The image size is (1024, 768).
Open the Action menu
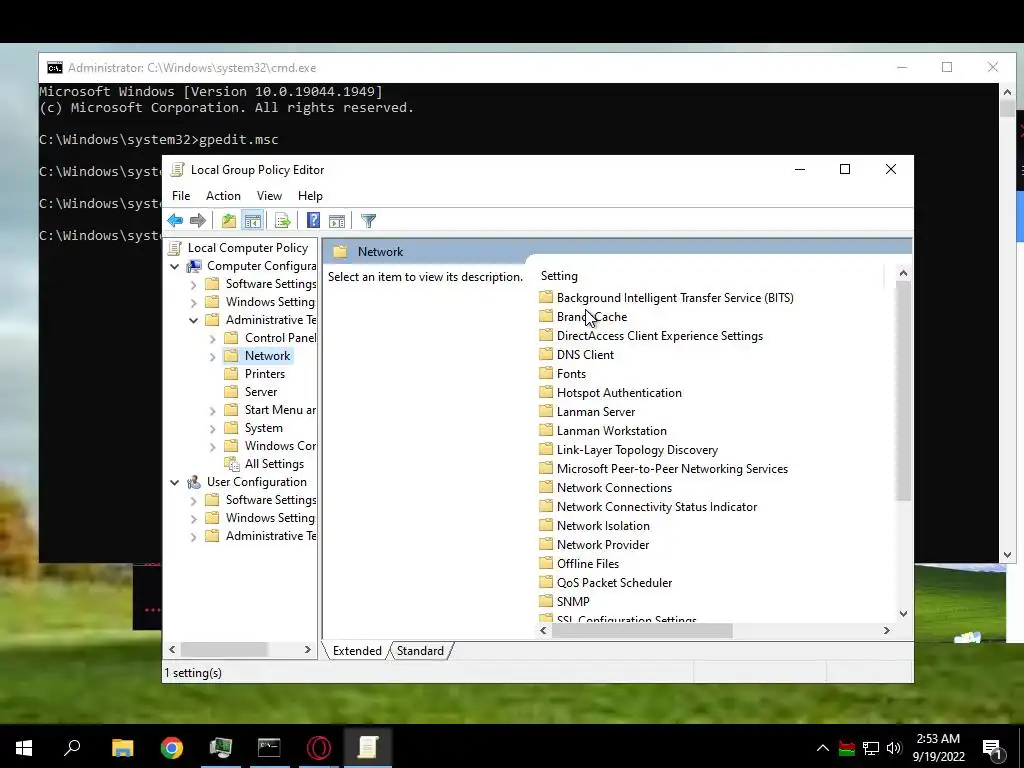[x=223, y=196]
